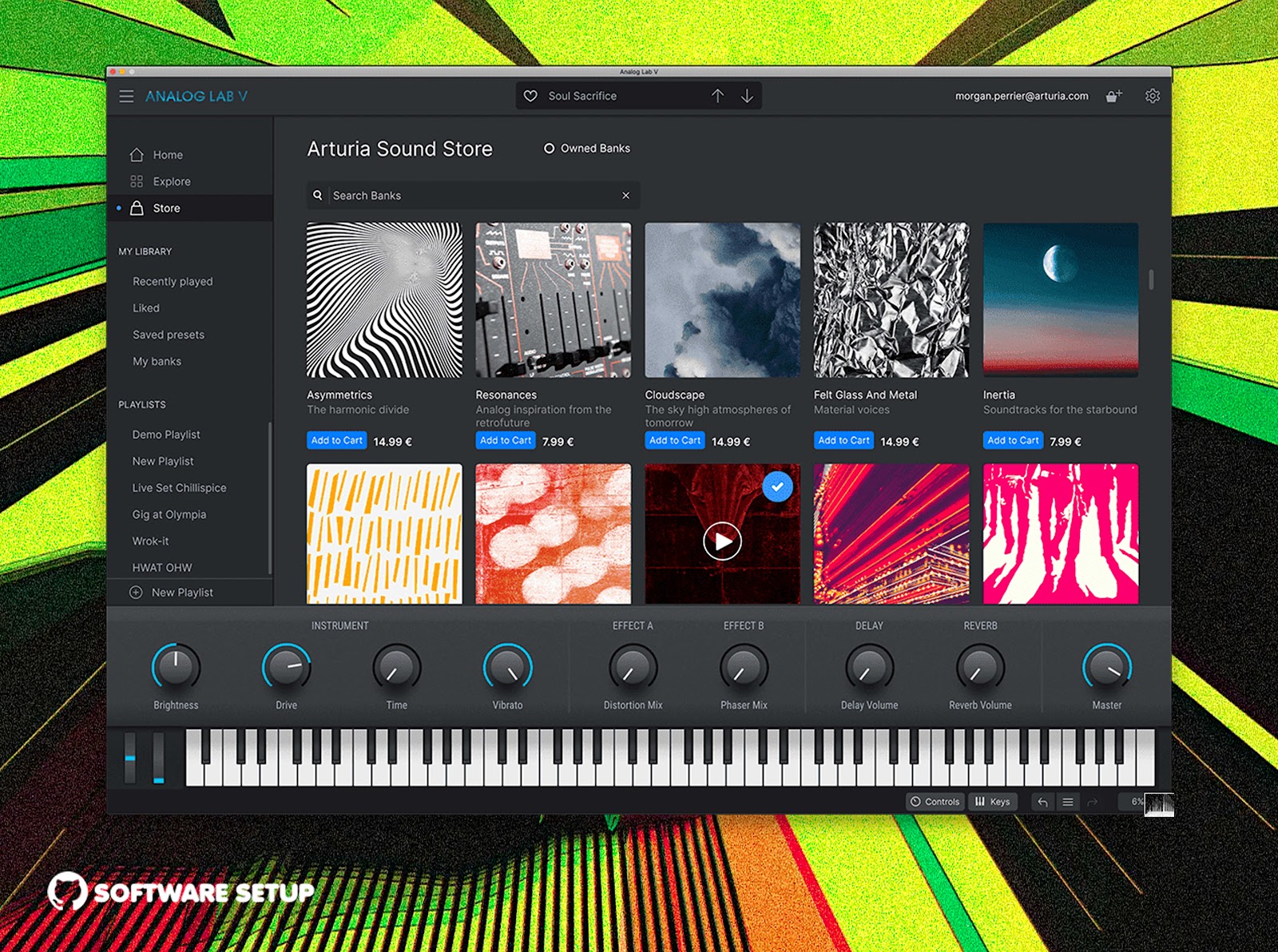Open the hamburger main menu
Image resolution: width=1278 pixels, height=952 pixels.
(x=126, y=96)
